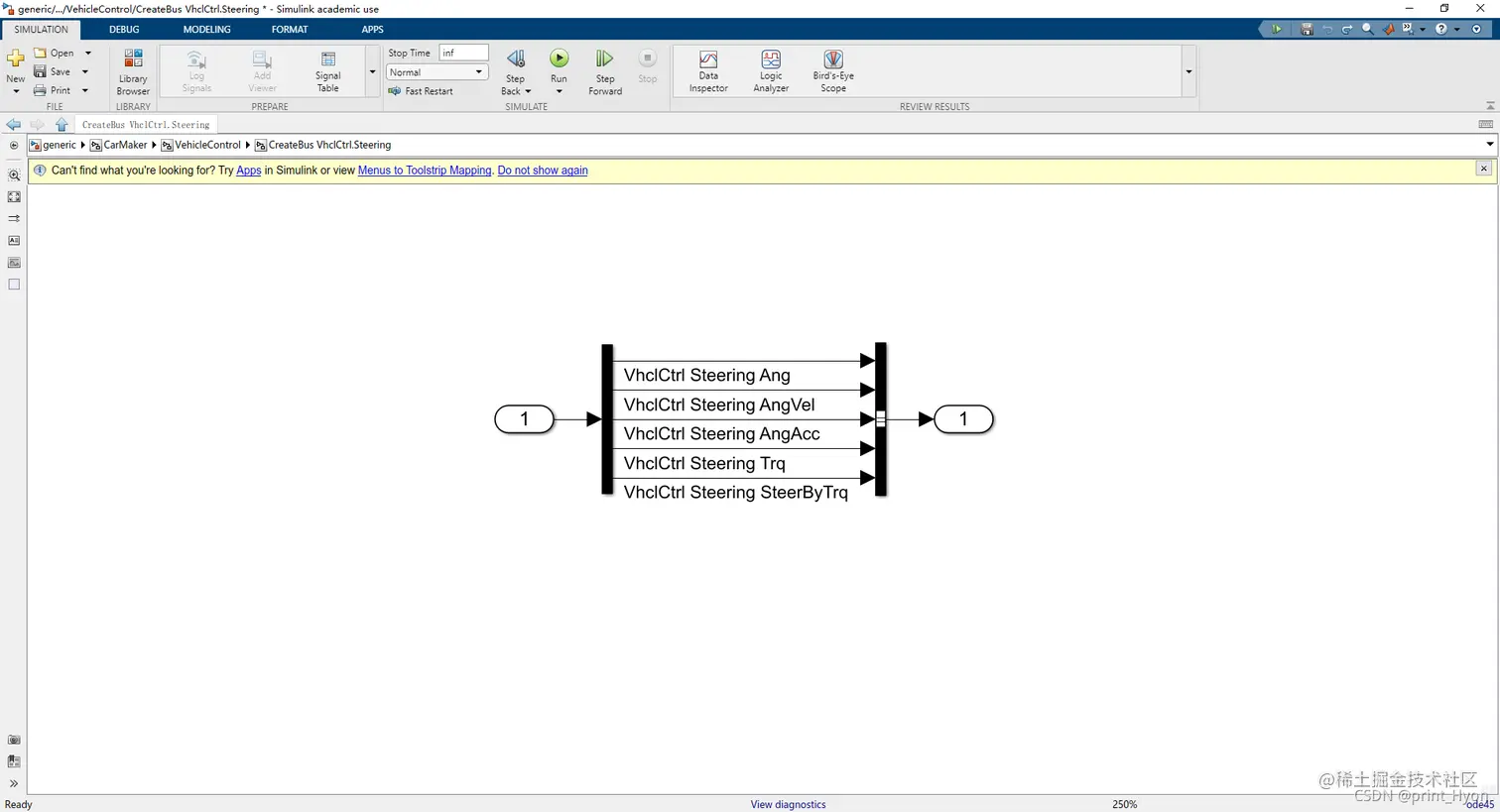Open the favorite commands dropdown arrow

tap(1423, 30)
